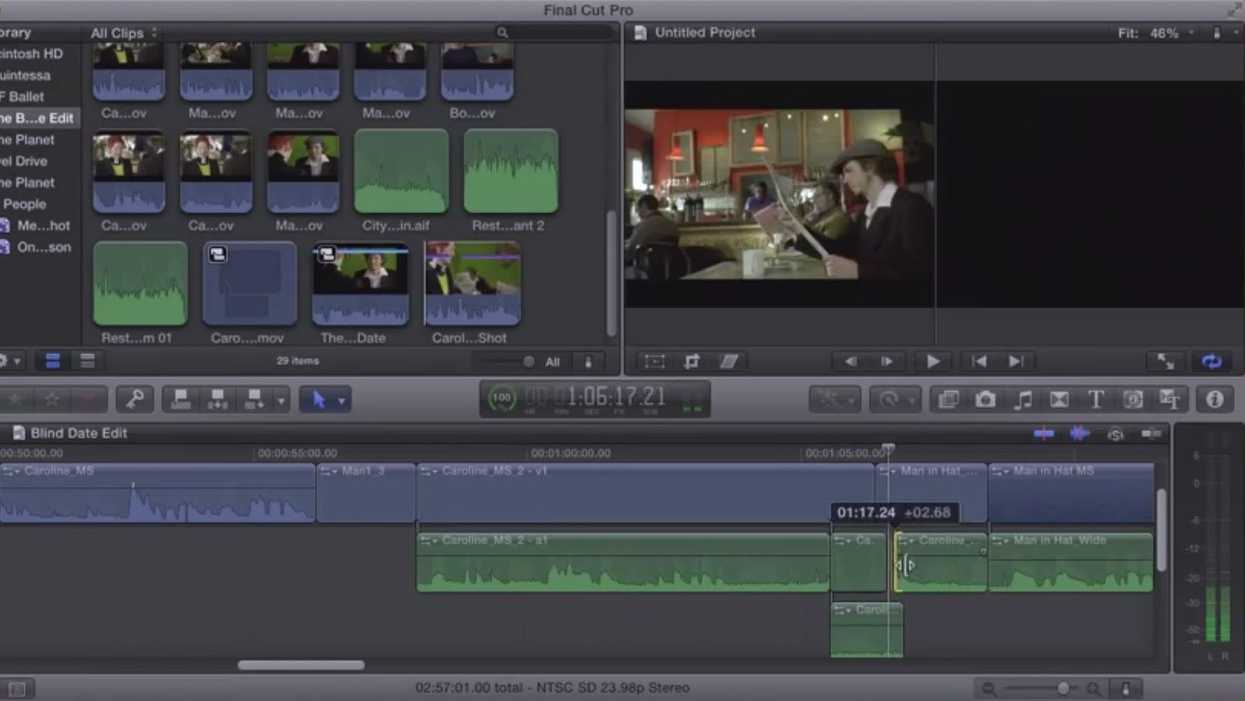The image size is (1245, 701).
Task: Click the timeline zoom out magnifier
Action: (989, 688)
